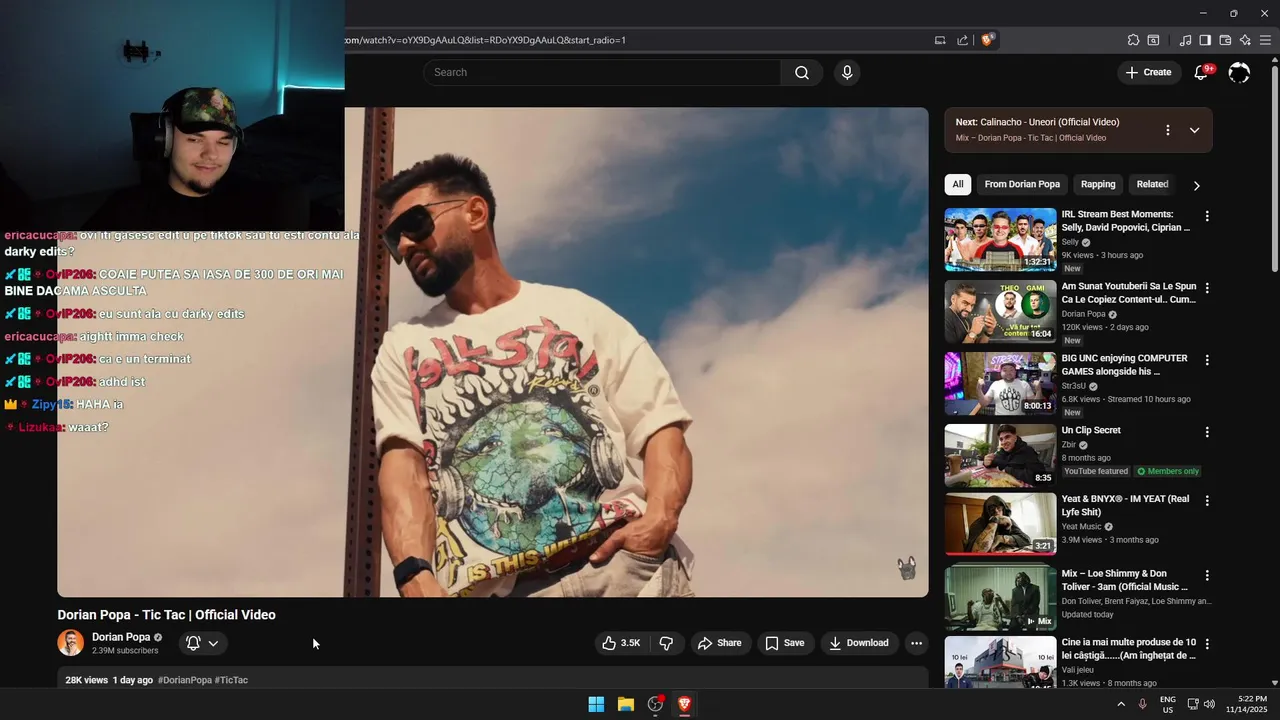The width and height of the screenshot is (1280, 720).
Task: Open the Leo AI sparkle icon
Action: [1245, 40]
